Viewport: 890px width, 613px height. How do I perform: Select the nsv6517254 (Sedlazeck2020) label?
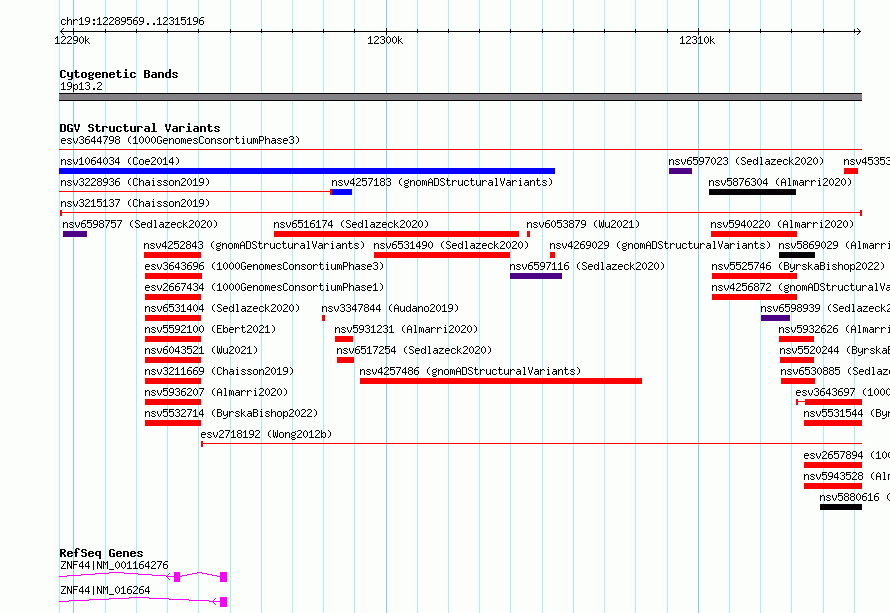click(414, 350)
